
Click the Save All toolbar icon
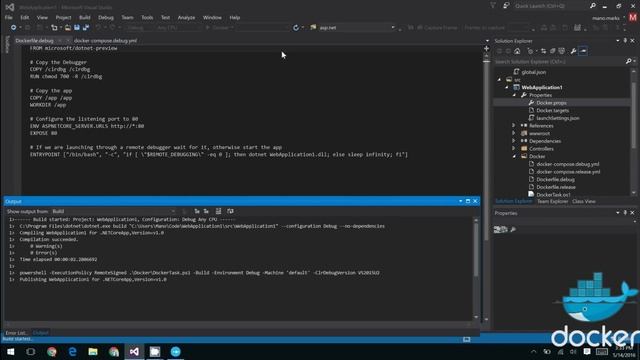point(86,27)
